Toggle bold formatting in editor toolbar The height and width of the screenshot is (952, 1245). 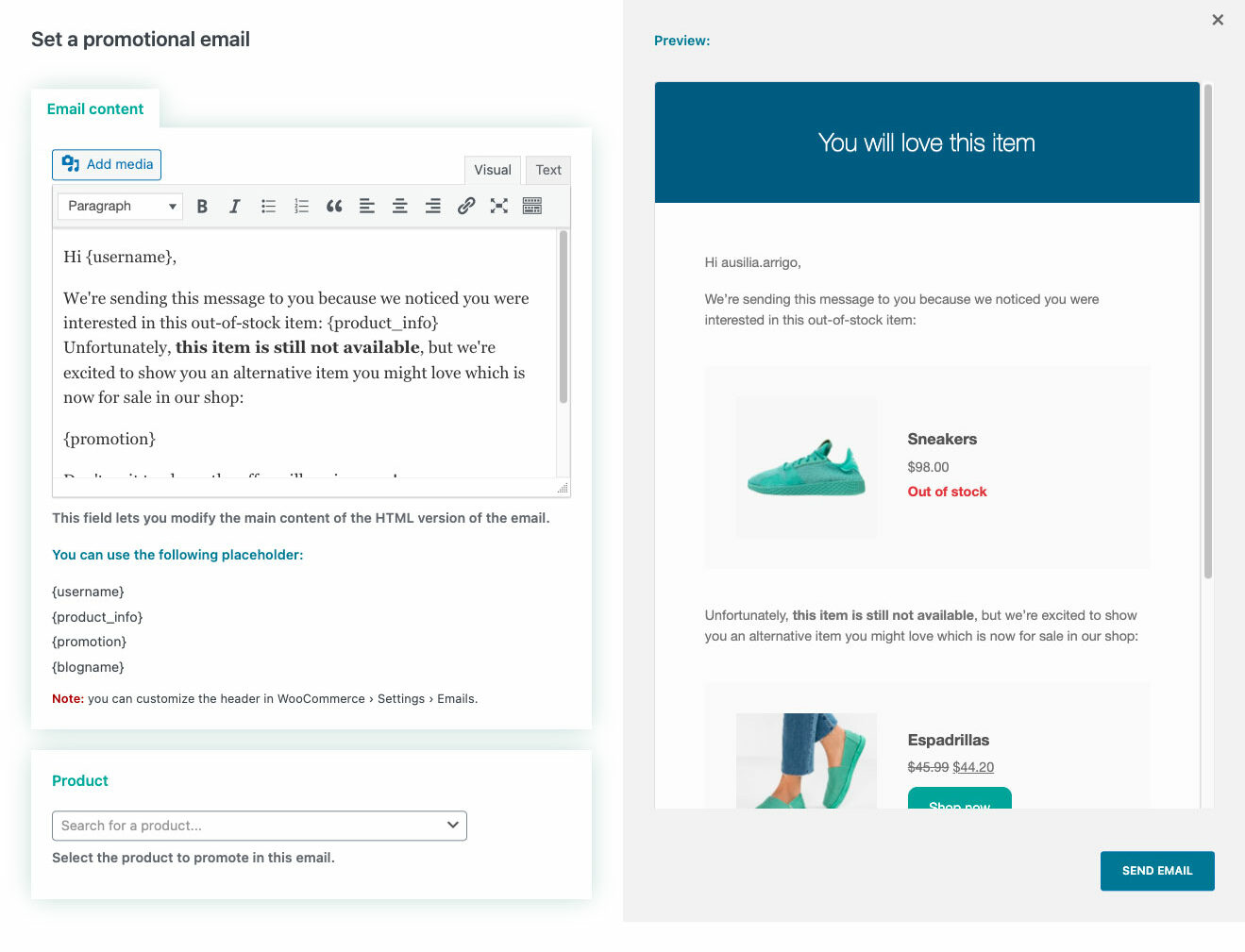coord(202,207)
